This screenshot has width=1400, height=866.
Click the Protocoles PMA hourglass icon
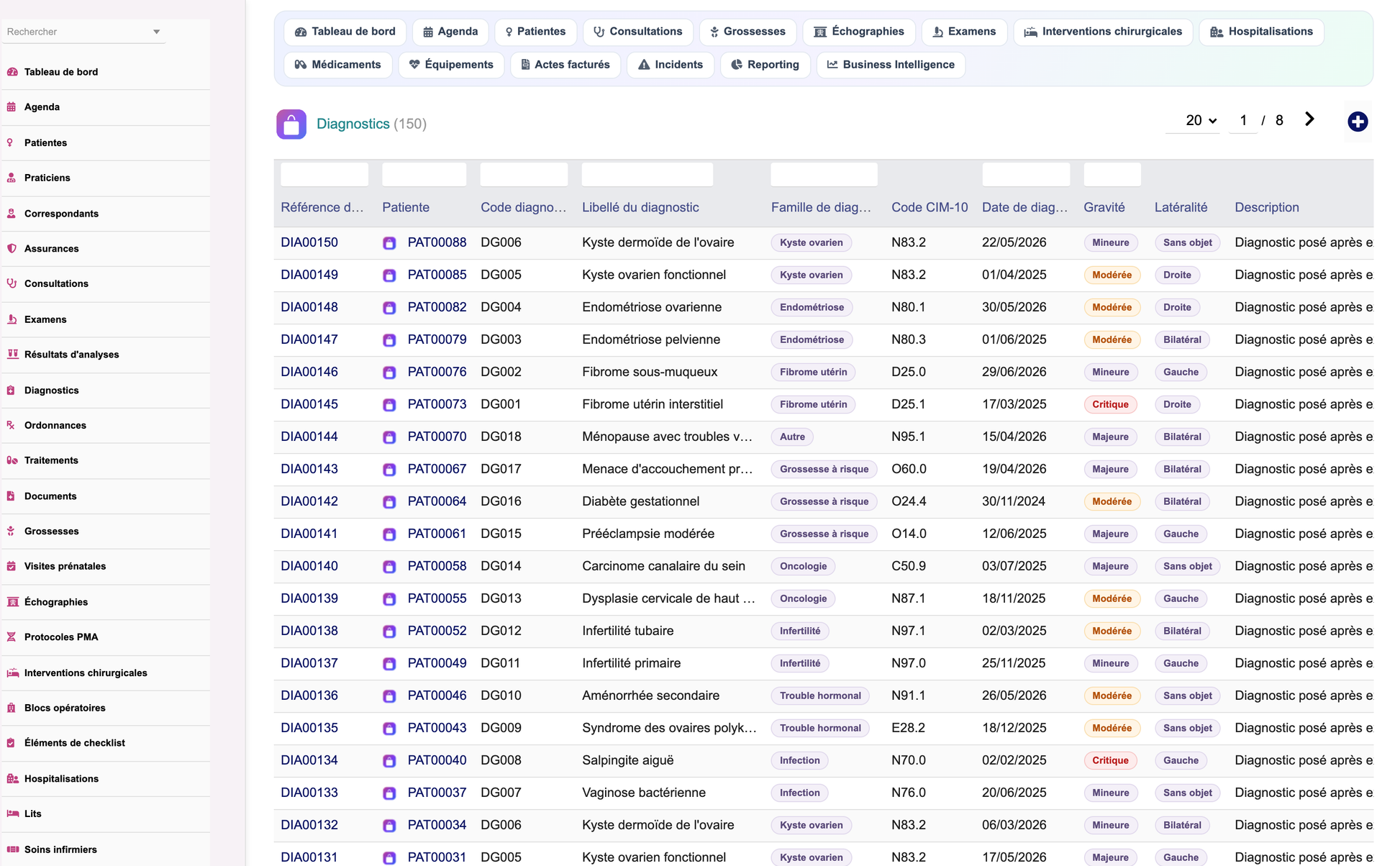[x=12, y=637]
